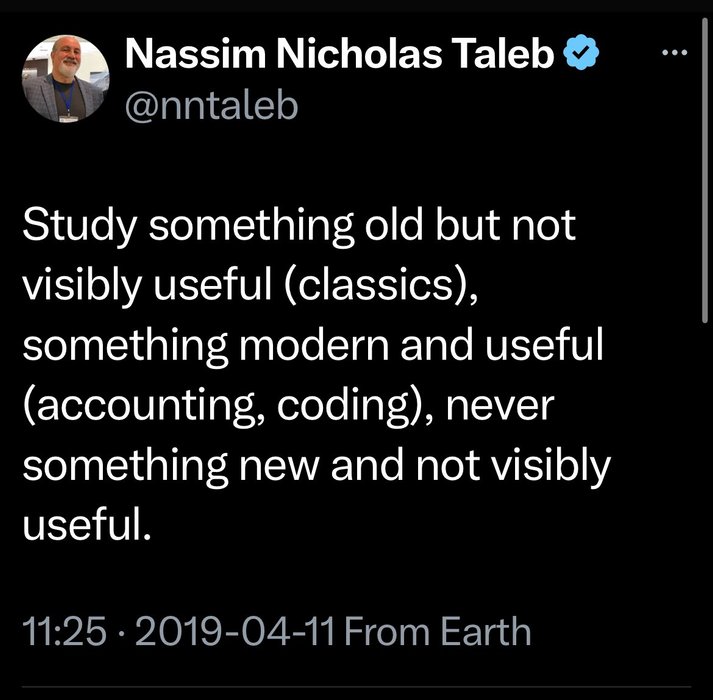Click the display name Nassim Nicholas Taleb
The width and height of the screenshot is (713, 700).
tap(340, 57)
